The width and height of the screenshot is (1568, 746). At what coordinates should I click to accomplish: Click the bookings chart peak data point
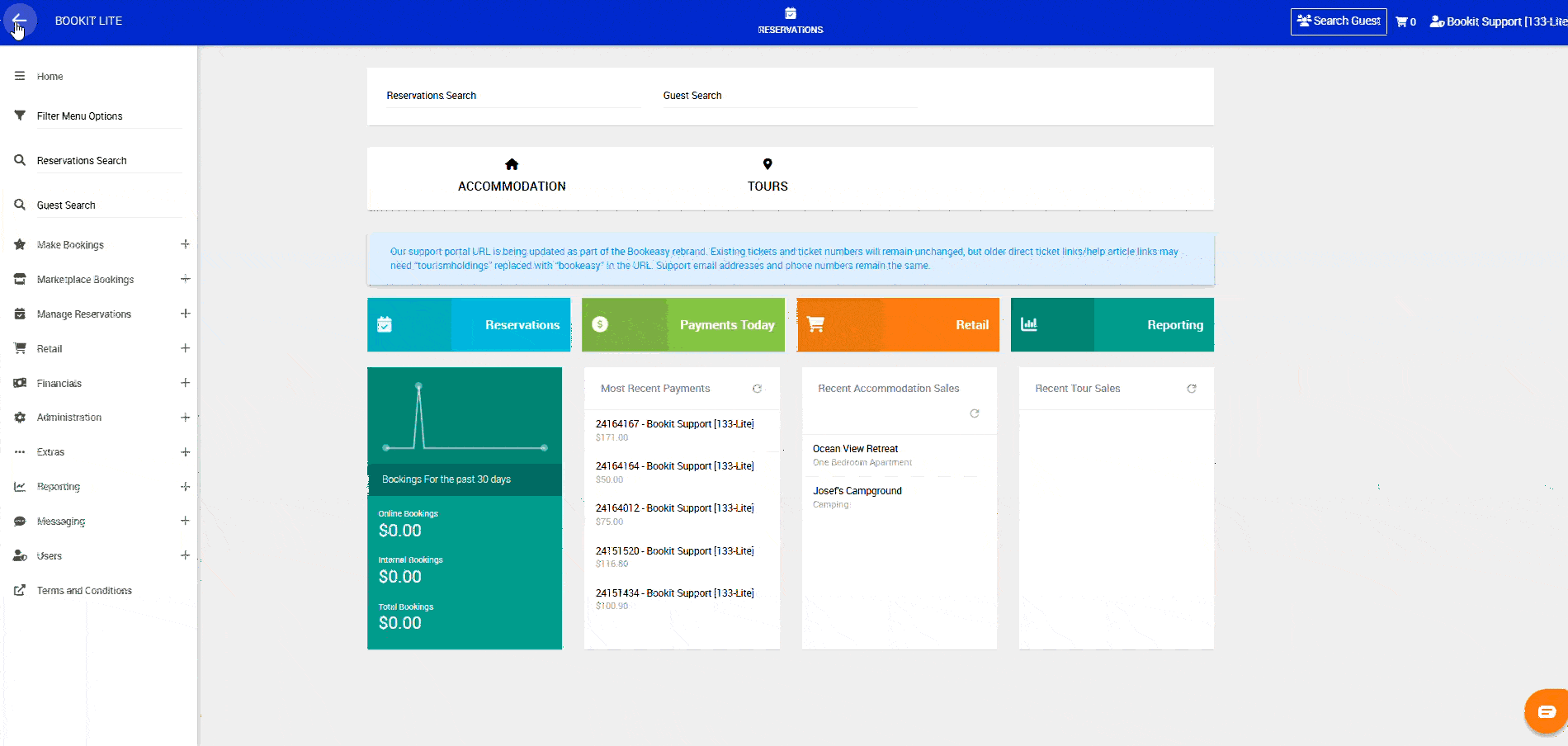pos(418,385)
